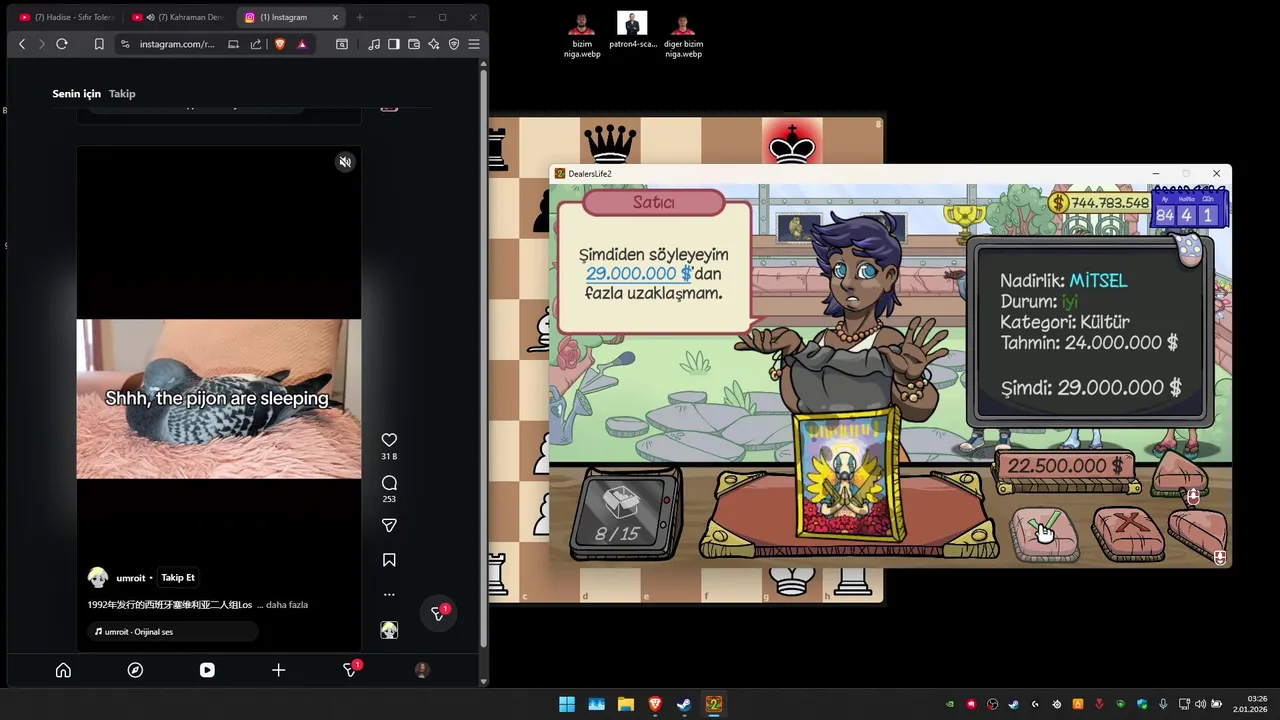
Task: Open the umroit profile name link
Action: (130, 578)
